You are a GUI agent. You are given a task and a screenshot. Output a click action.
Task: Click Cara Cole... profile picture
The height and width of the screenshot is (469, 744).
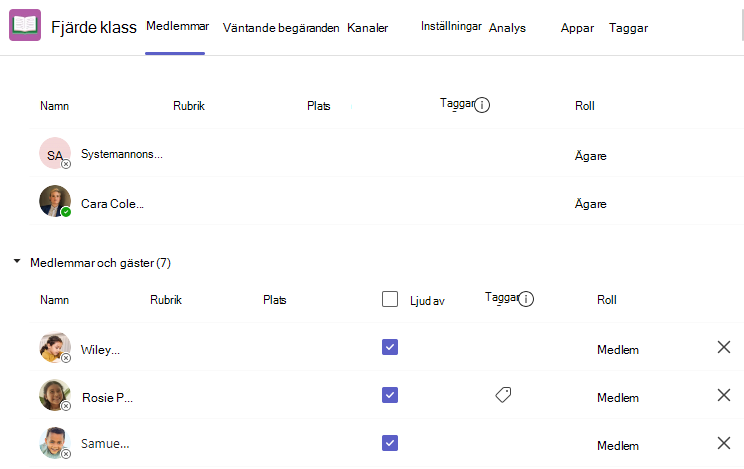[x=55, y=201]
